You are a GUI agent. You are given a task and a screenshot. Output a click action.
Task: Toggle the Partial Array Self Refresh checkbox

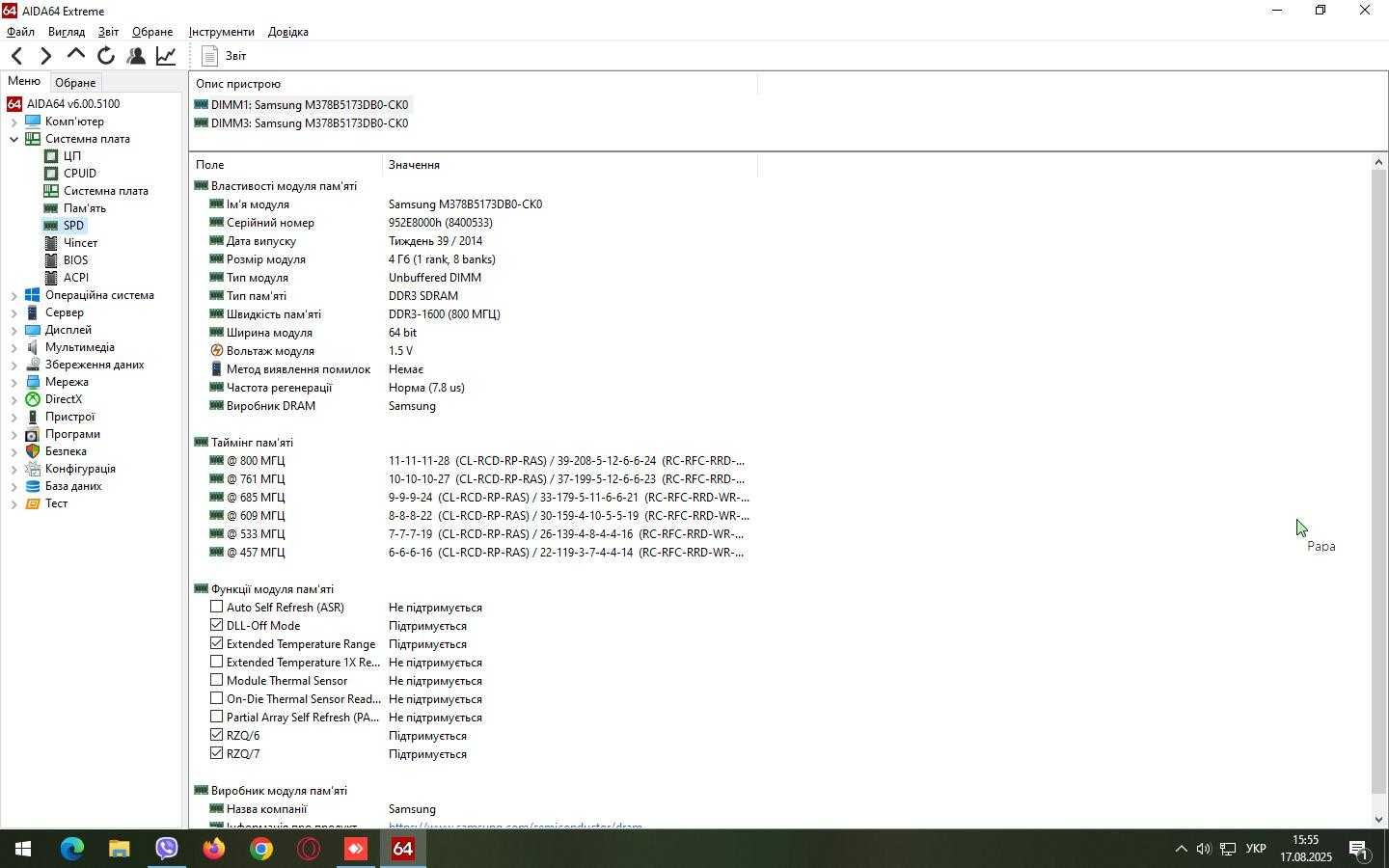(216, 717)
